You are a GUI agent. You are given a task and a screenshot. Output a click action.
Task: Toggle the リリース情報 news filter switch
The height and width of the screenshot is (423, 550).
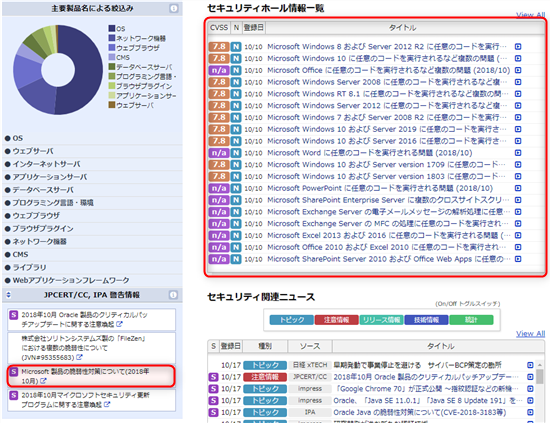(x=381, y=320)
